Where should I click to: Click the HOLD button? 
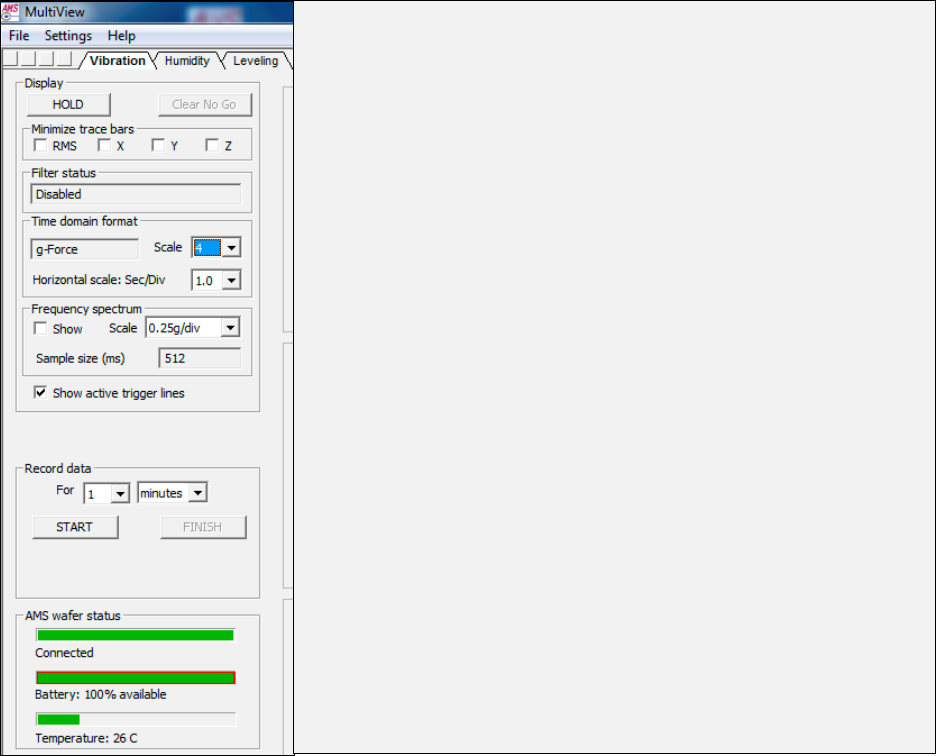69,105
